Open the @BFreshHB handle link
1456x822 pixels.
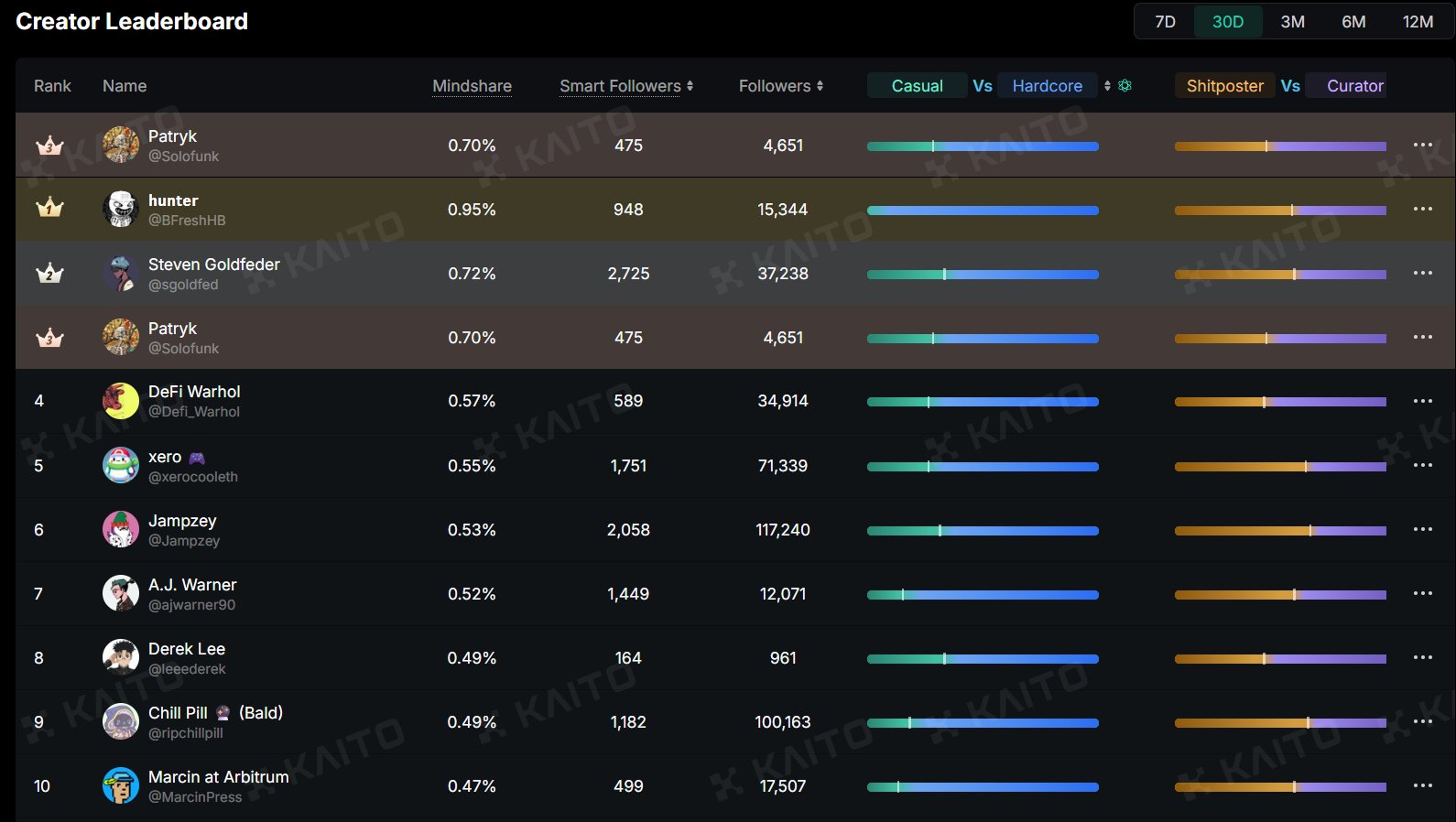(x=187, y=221)
